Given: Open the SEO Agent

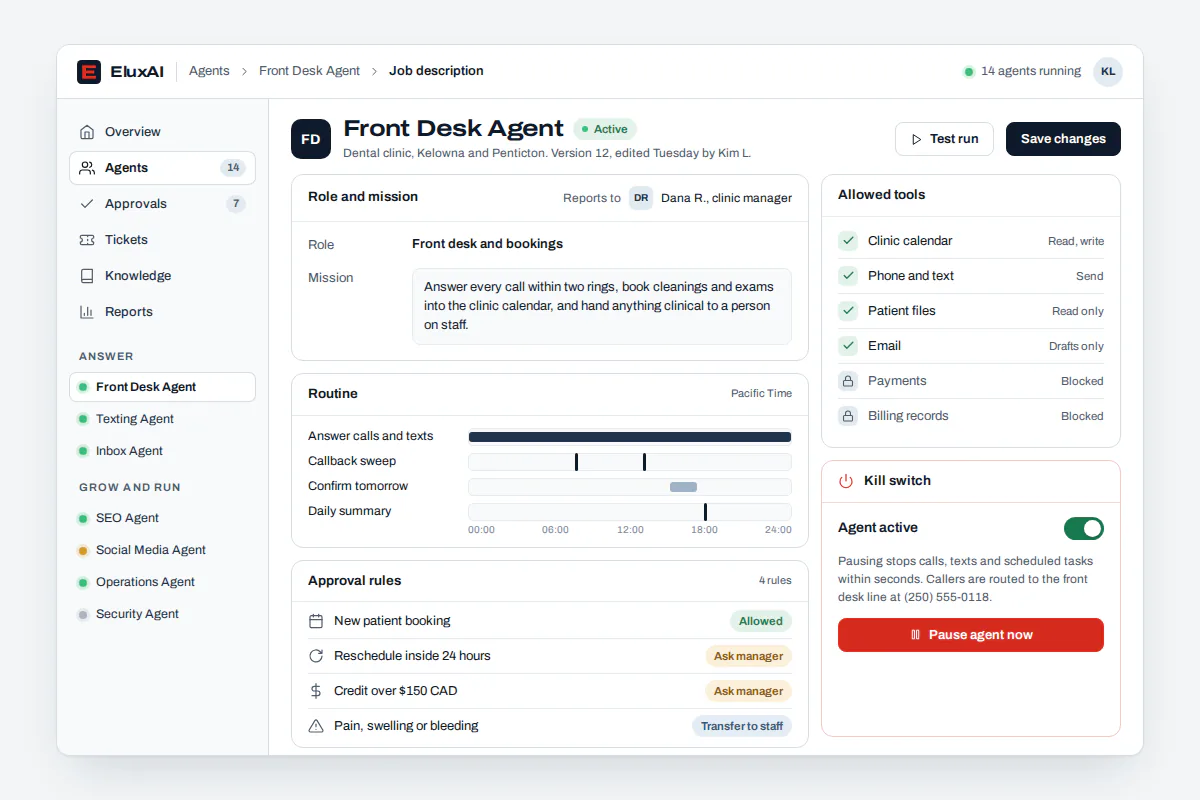Looking at the screenshot, I should [x=162, y=518].
